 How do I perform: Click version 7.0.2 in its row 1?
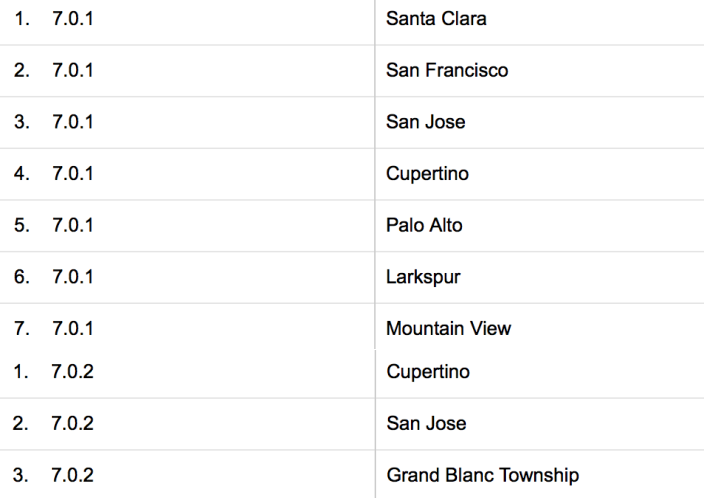(x=72, y=372)
